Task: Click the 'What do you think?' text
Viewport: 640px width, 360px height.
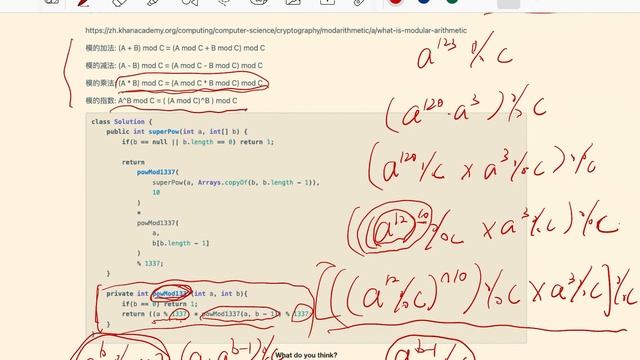Action: click(x=306, y=355)
